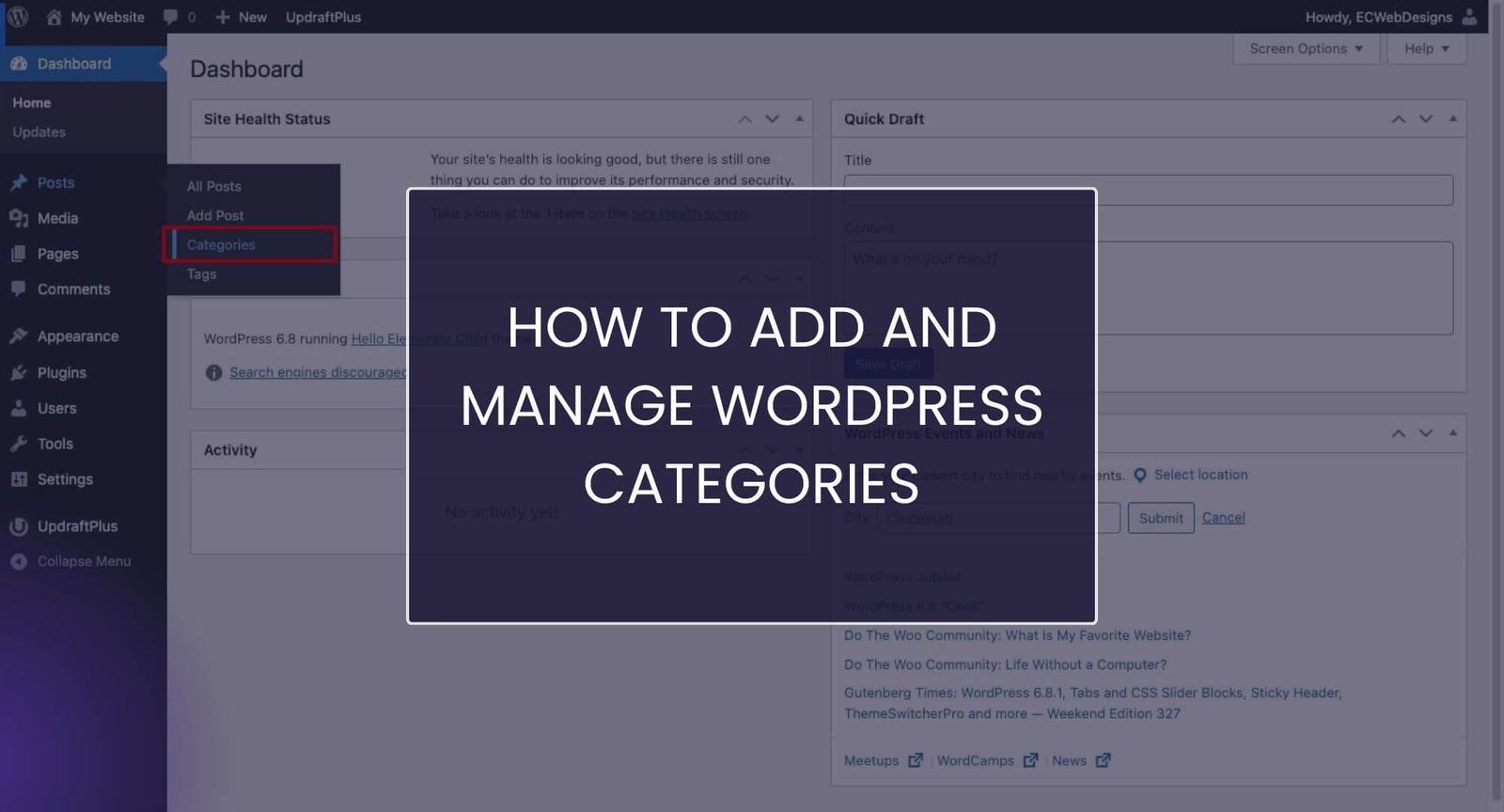Click the Settings sliders icon
1504x812 pixels.
coord(19,479)
